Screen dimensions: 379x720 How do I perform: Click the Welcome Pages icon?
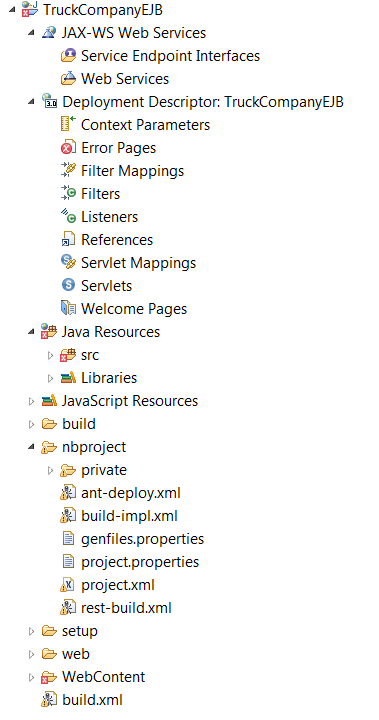(68, 308)
